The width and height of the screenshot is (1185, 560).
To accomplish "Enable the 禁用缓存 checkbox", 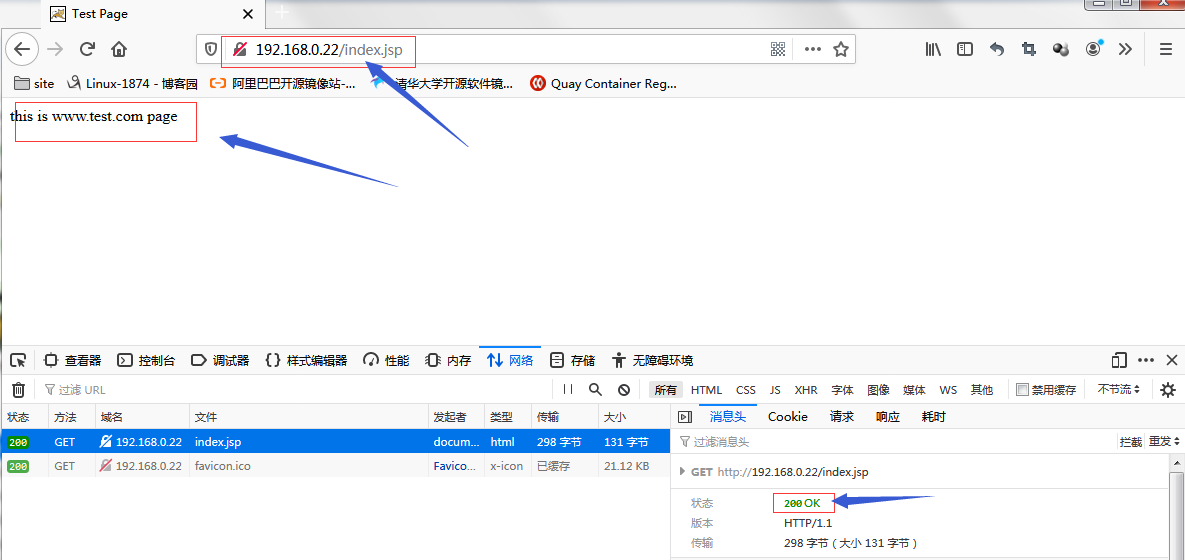I will coord(1022,390).
